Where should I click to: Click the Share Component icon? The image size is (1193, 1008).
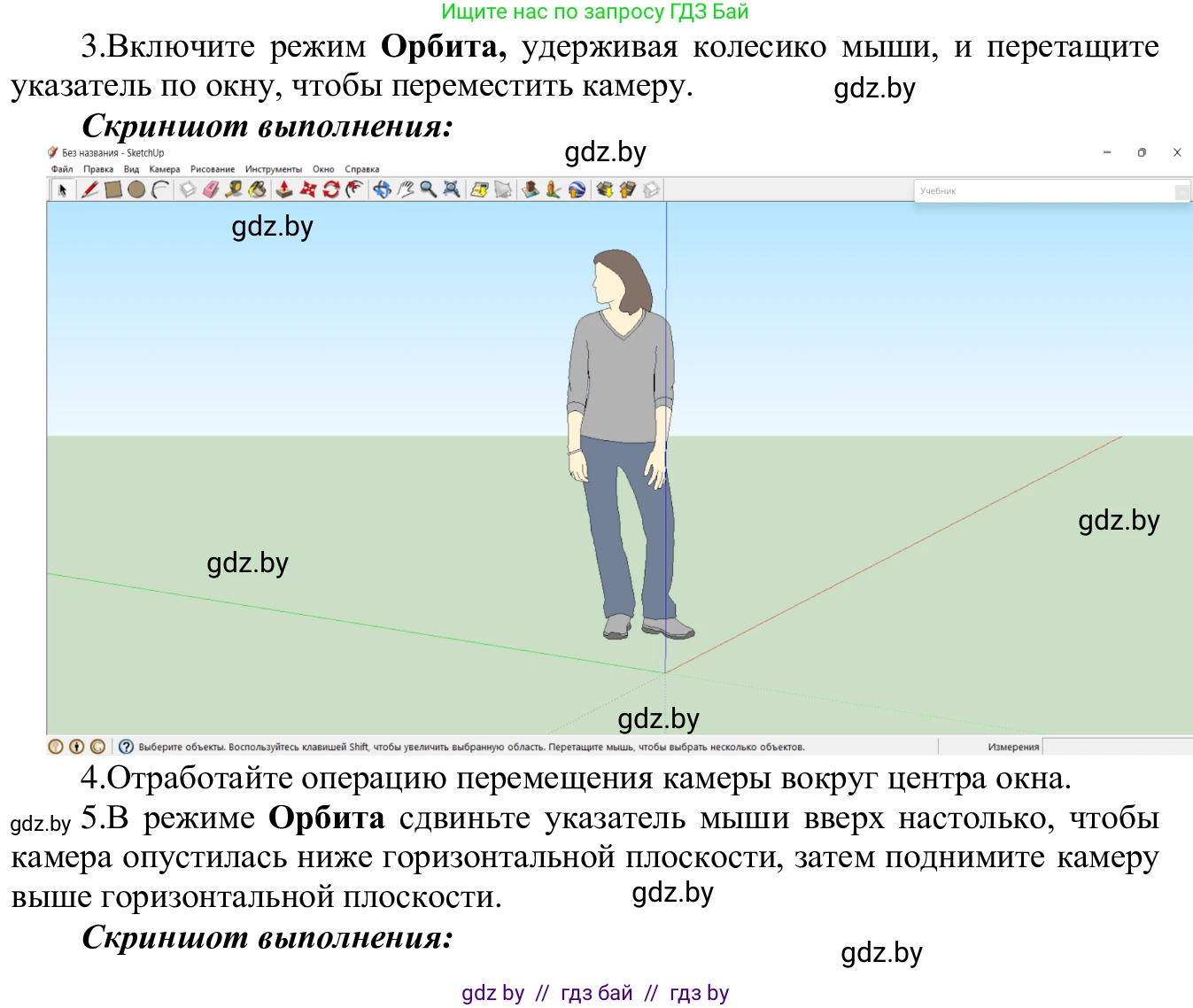click(x=651, y=190)
